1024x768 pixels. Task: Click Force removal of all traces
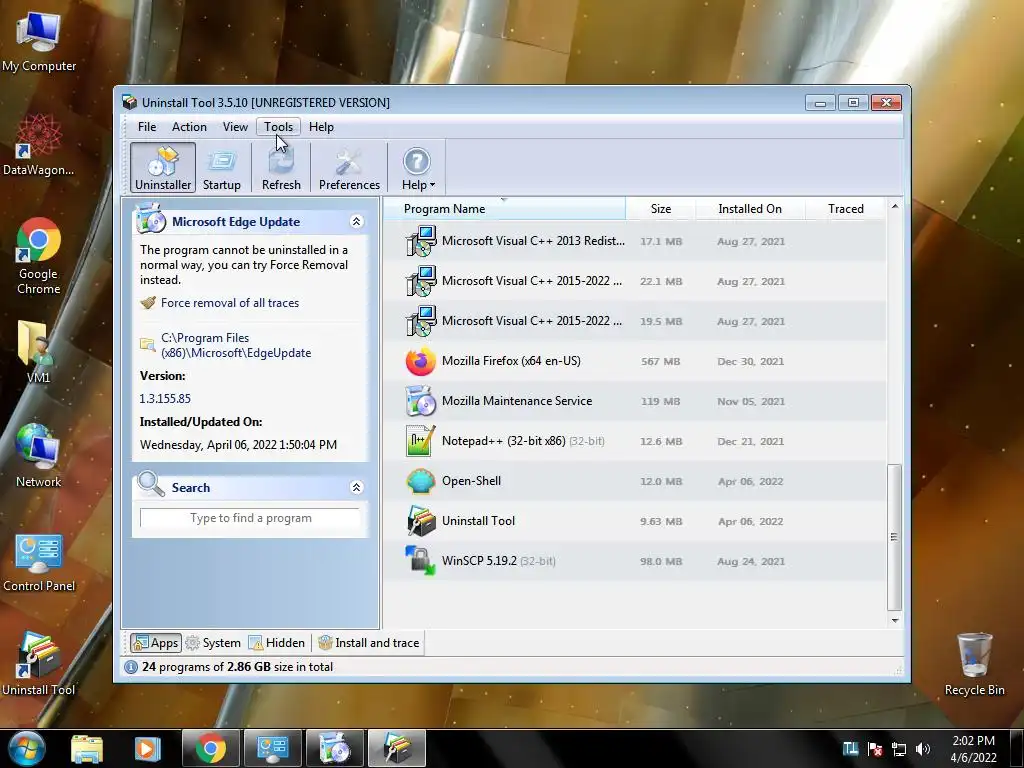click(x=230, y=303)
